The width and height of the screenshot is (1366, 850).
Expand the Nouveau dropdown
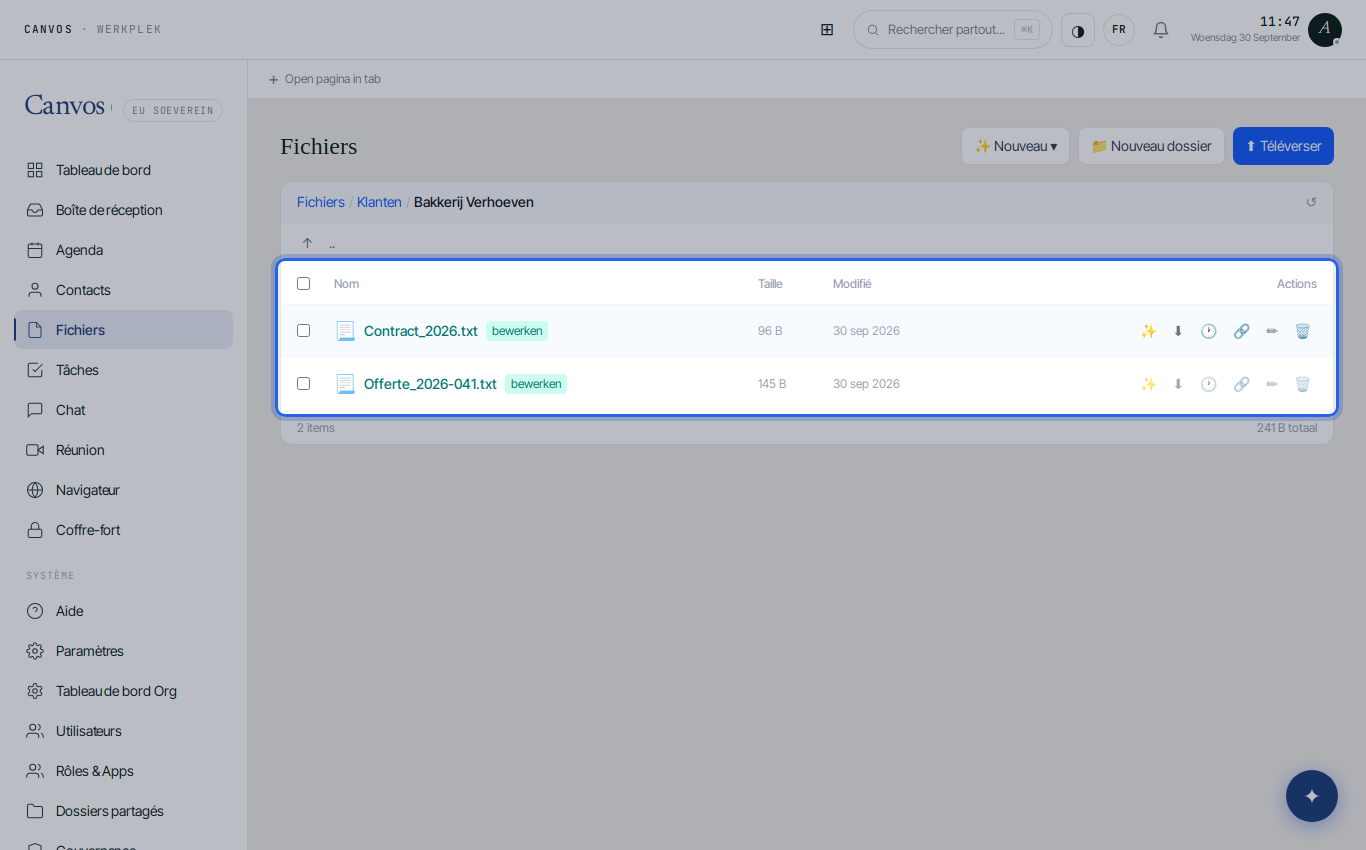pos(1015,146)
